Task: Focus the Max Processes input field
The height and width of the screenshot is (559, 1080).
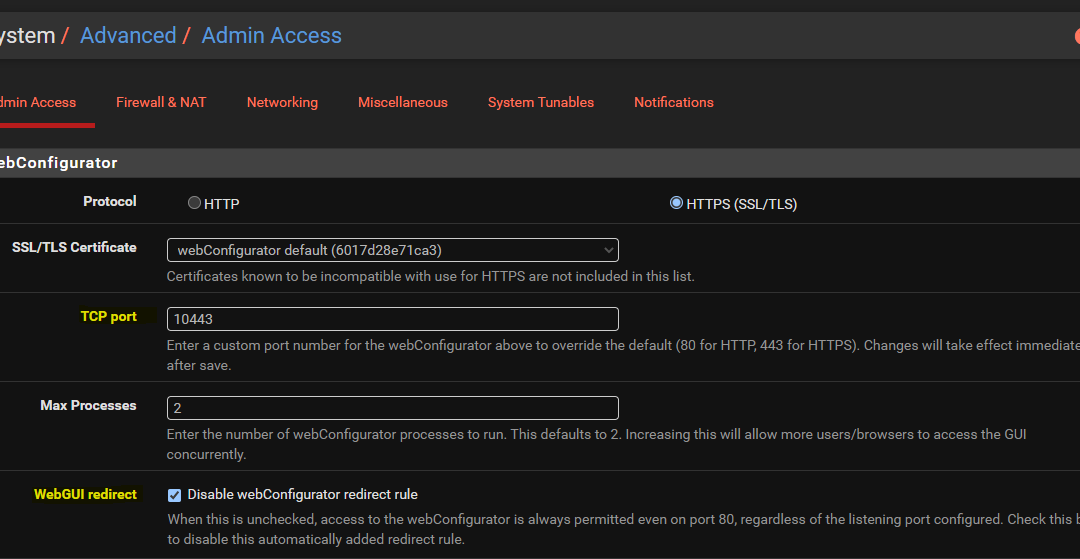Action: [x=393, y=408]
